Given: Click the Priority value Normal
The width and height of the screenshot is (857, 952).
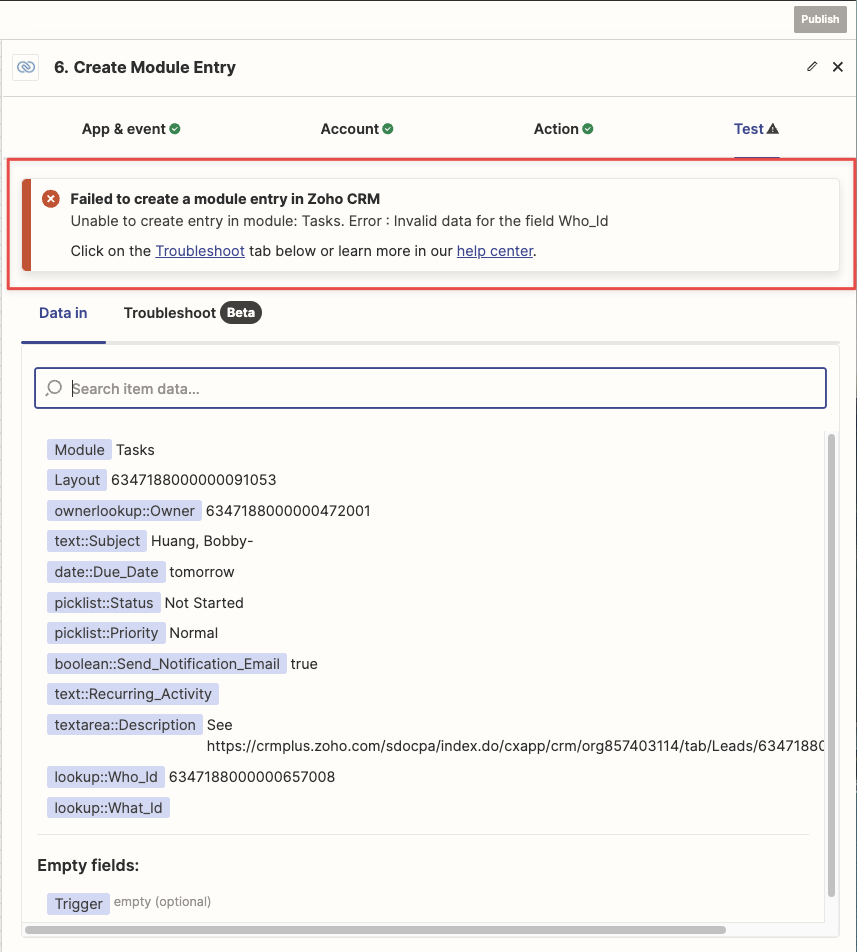Looking at the screenshot, I should coord(194,633).
